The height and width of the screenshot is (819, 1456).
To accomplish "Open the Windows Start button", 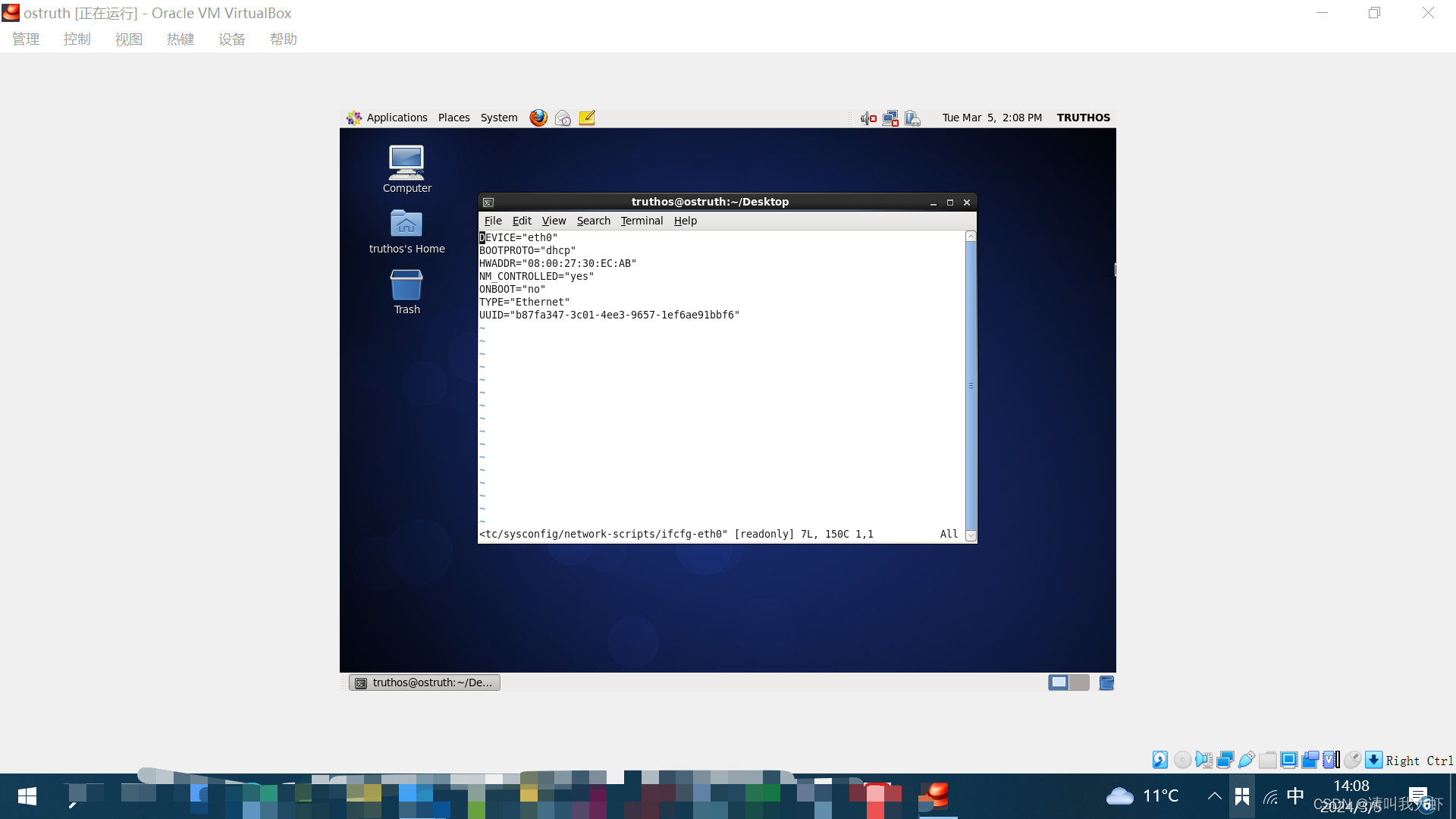I will click(27, 796).
